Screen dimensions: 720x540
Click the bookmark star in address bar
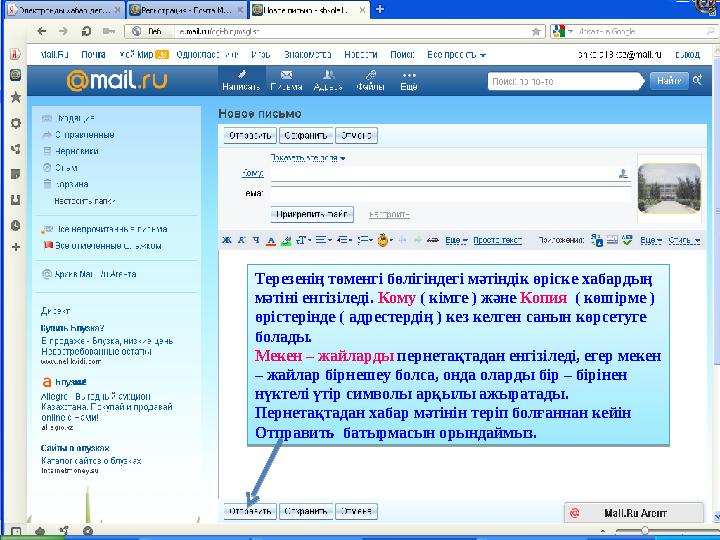[536, 31]
